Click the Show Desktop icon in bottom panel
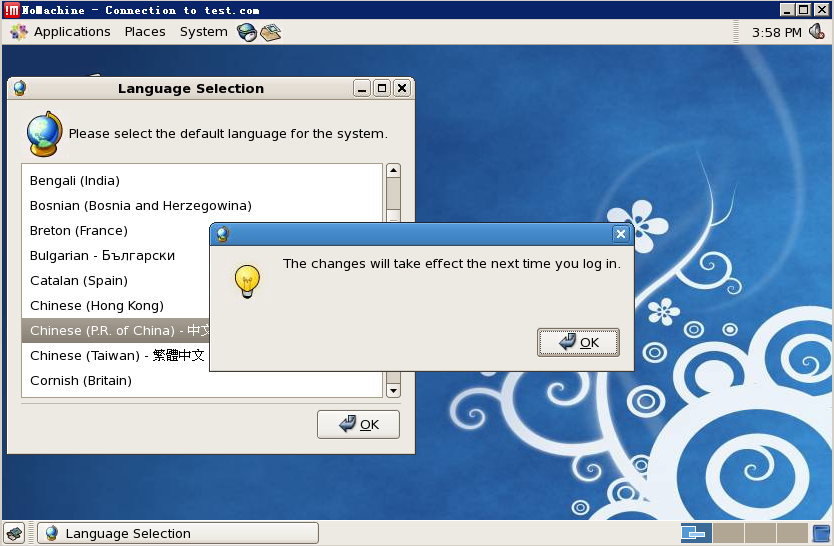The width and height of the screenshot is (834, 546). (x=14, y=533)
